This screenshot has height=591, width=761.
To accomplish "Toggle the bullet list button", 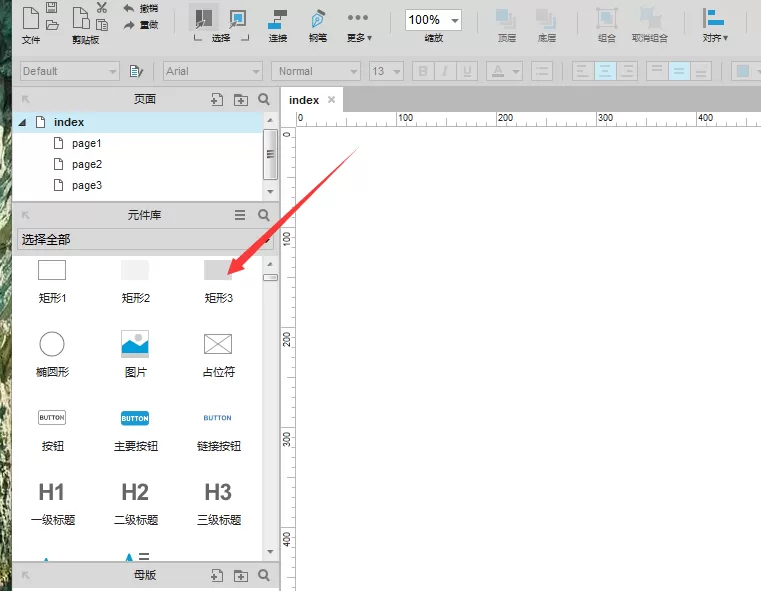I will [542, 71].
